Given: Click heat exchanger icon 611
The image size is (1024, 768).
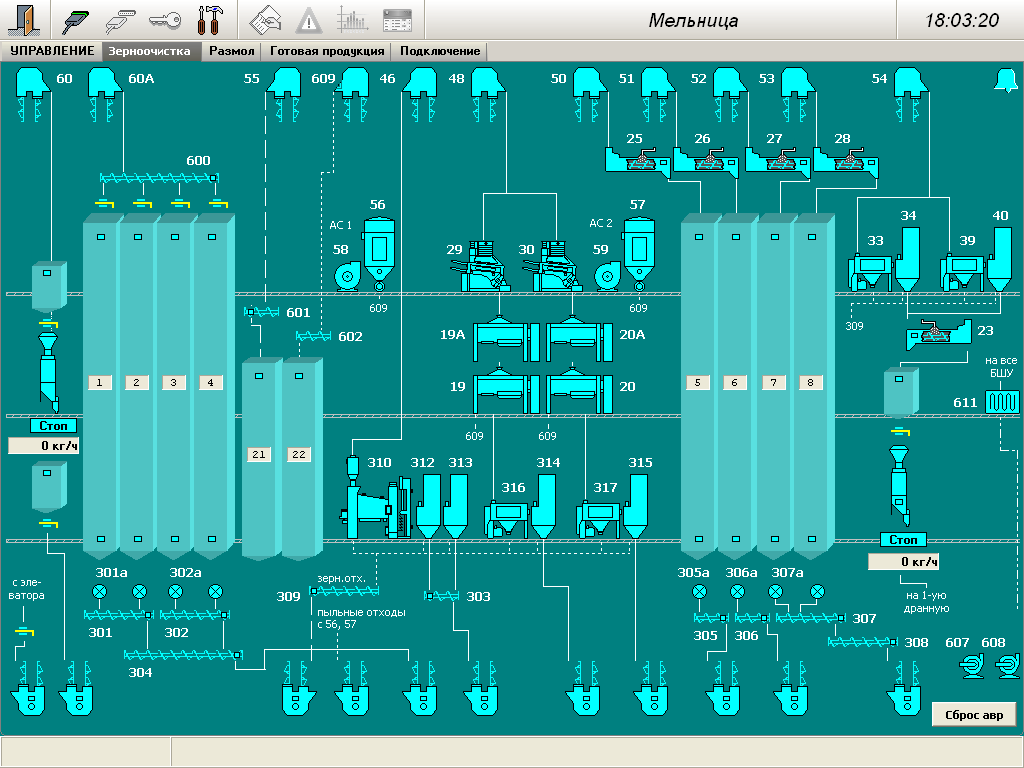Looking at the screenshot, I should (1000, 402).
